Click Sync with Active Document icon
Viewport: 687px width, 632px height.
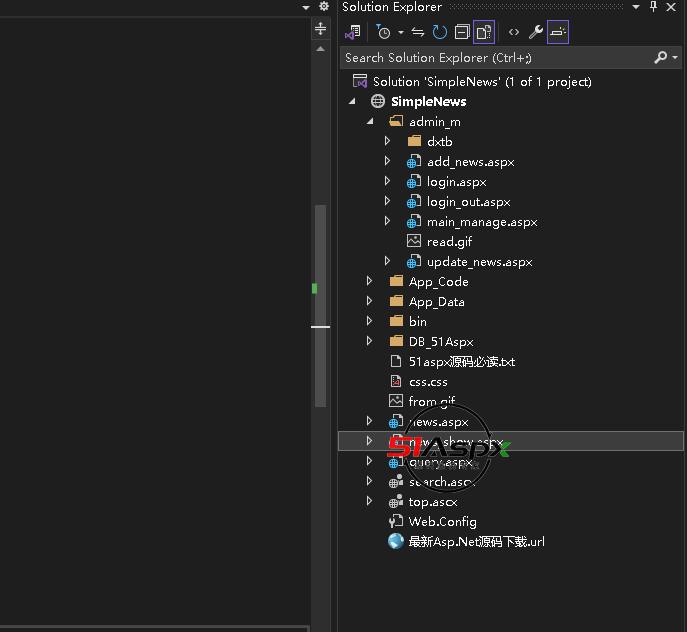point(418,32)
